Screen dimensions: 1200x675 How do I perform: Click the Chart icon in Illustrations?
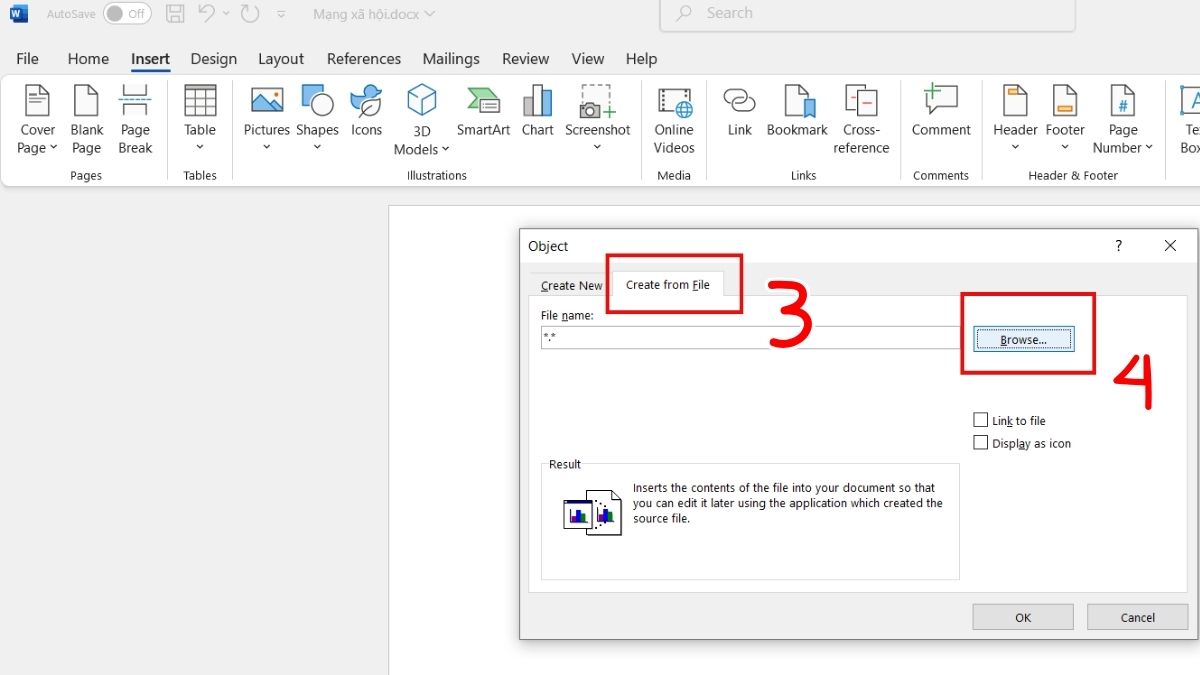tap(537, 111)
